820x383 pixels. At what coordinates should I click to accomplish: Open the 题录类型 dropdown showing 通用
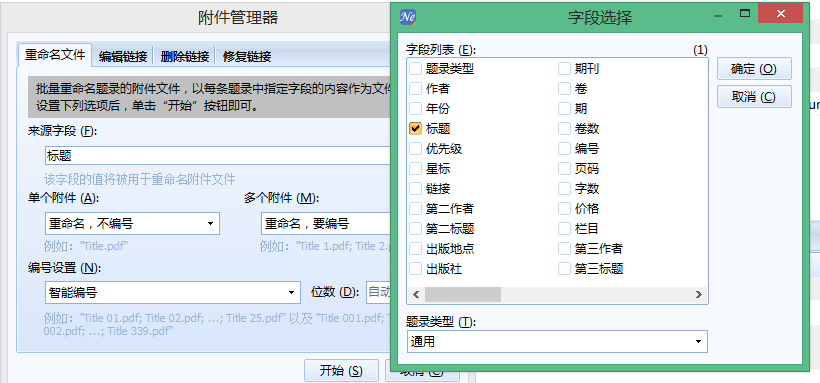[557, 342]
